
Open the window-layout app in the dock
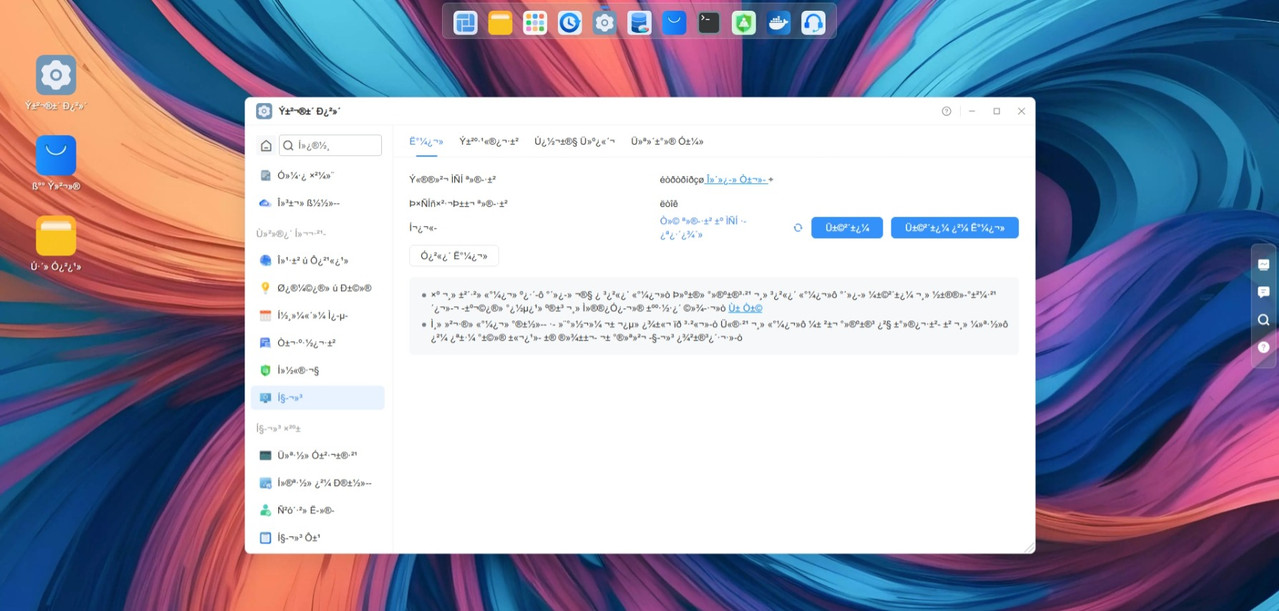[465, 22]
